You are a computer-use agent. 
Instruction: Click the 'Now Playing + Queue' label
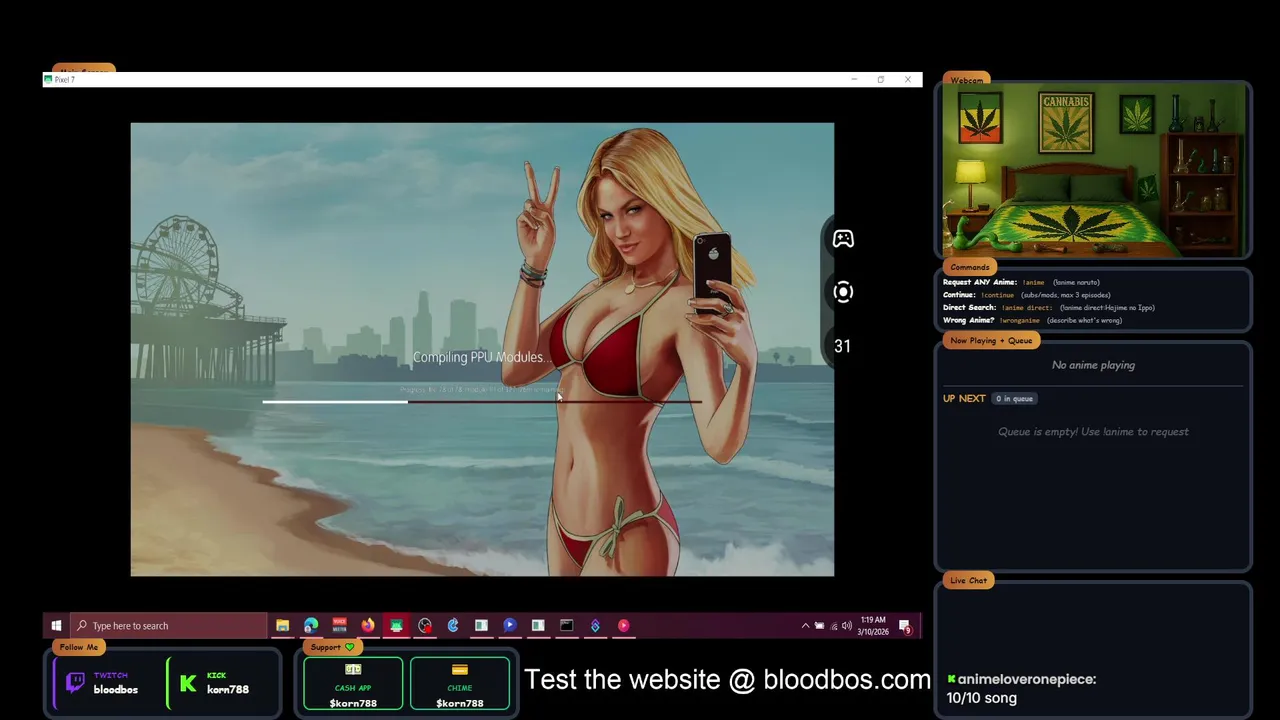coord(991,340)
